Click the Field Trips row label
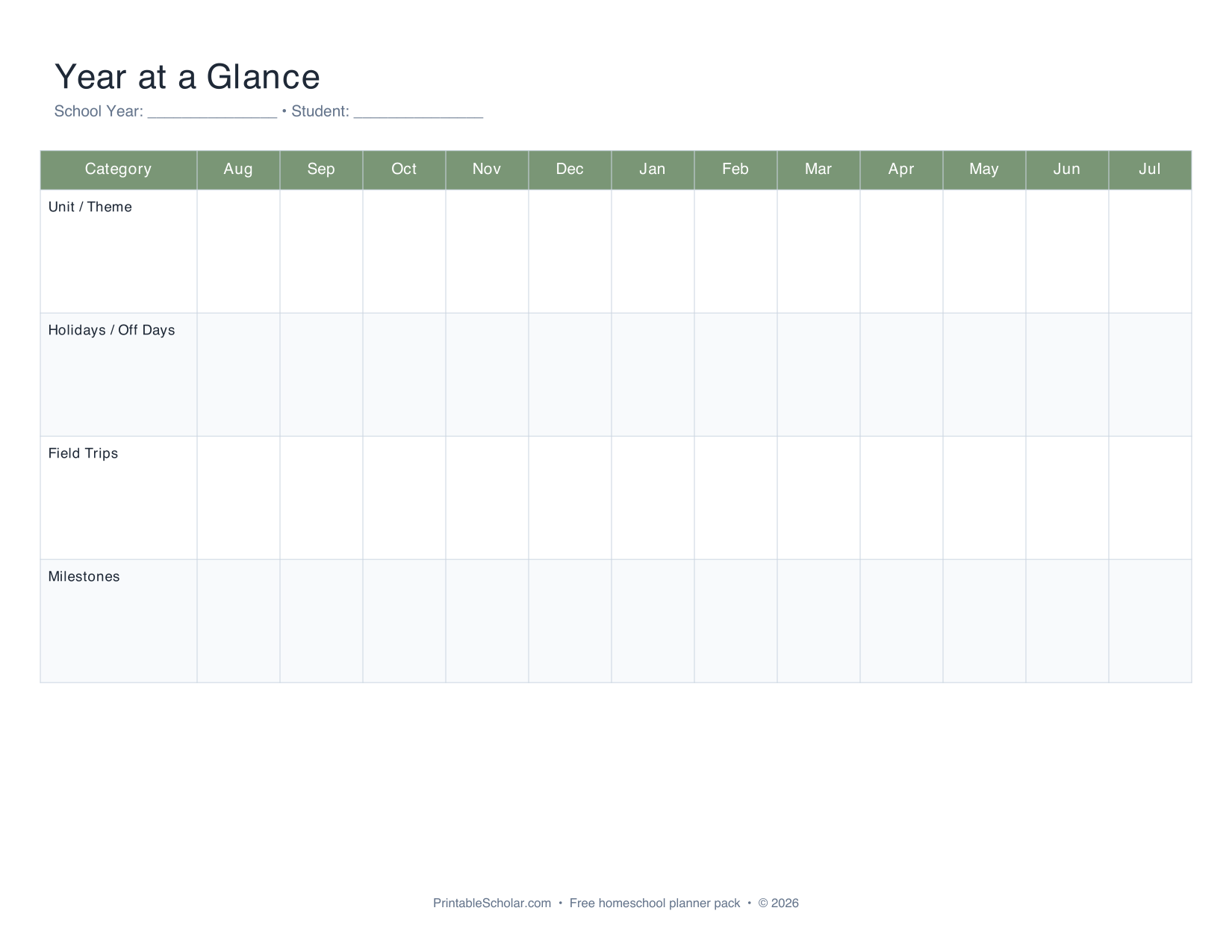This screenshot has height=952, width=1232. [x=83, y=453]
